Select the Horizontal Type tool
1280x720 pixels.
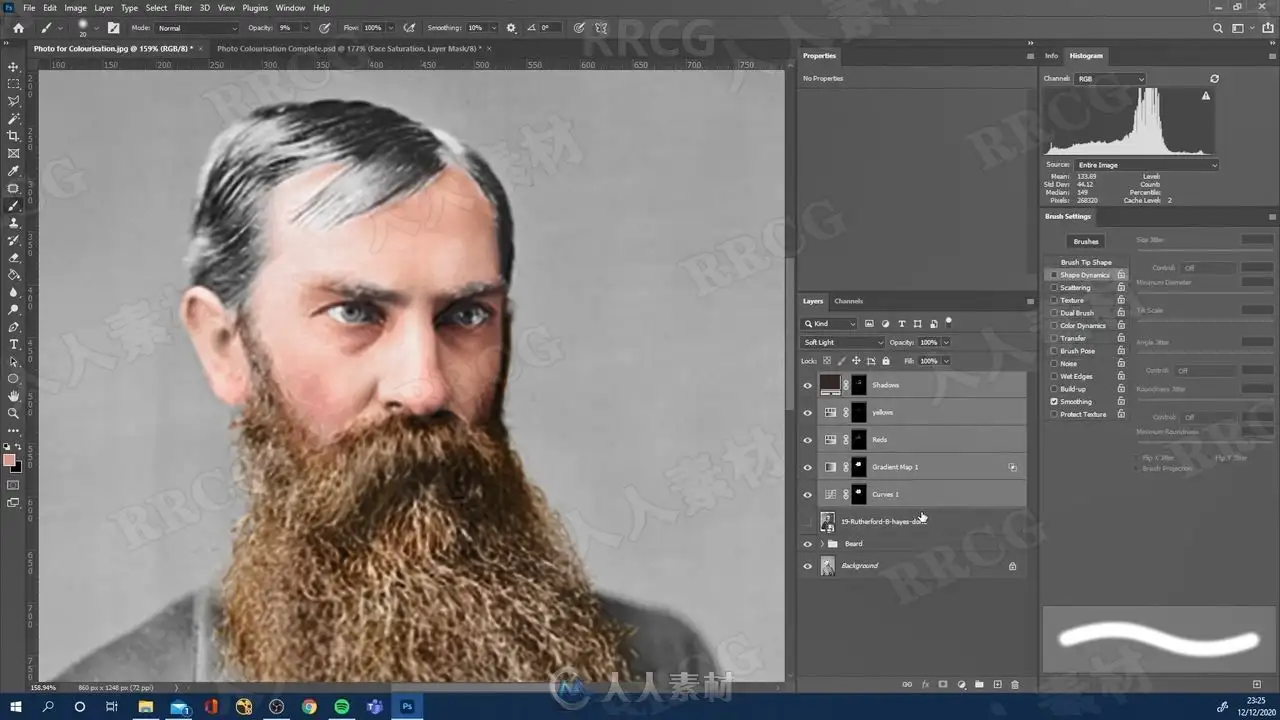click(x=13, y=344)
